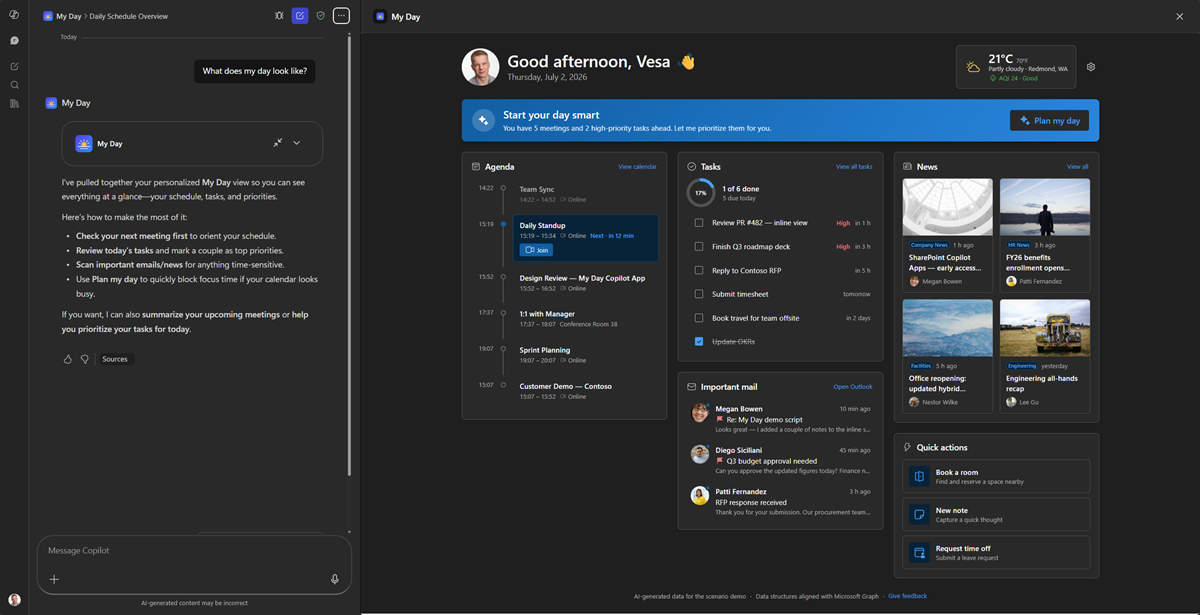Screen dimensions: 1200x615
Task: Open the Office reopening news card
Action: (x=948, y=356)
